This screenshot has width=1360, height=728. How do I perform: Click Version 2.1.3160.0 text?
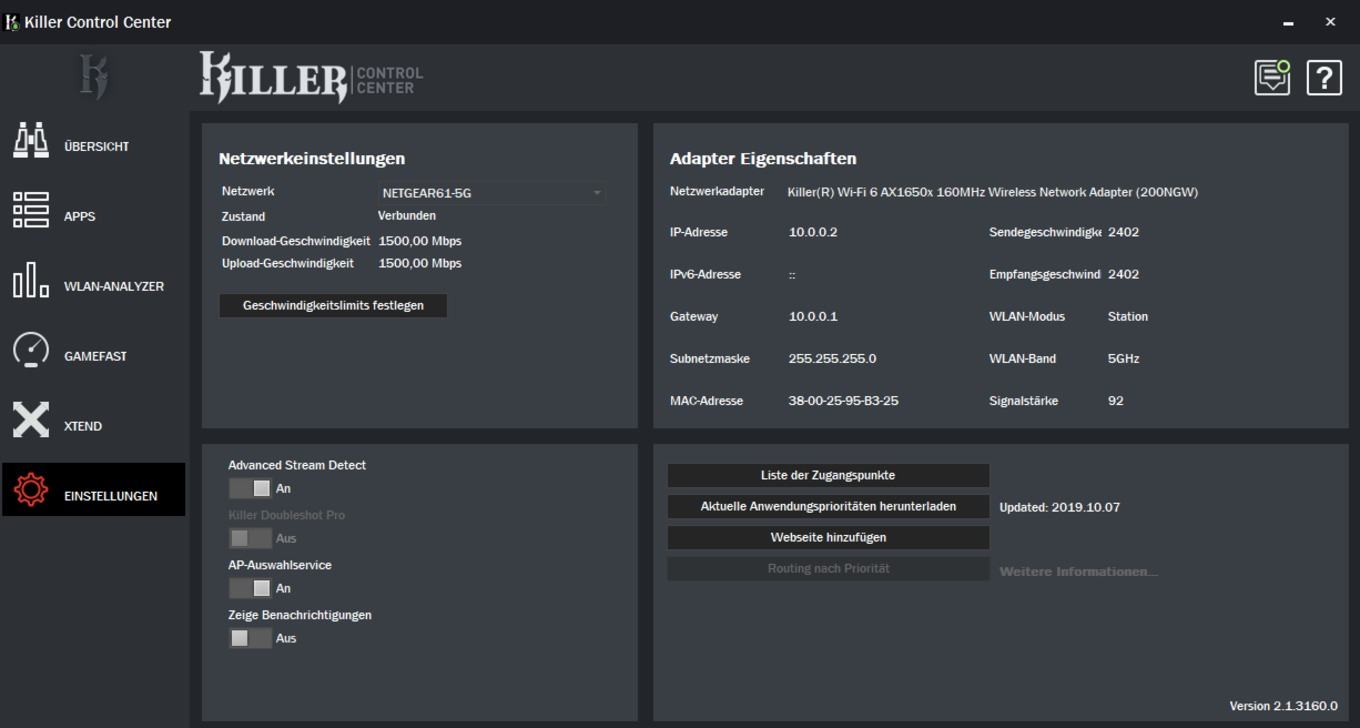(1283, 706)
